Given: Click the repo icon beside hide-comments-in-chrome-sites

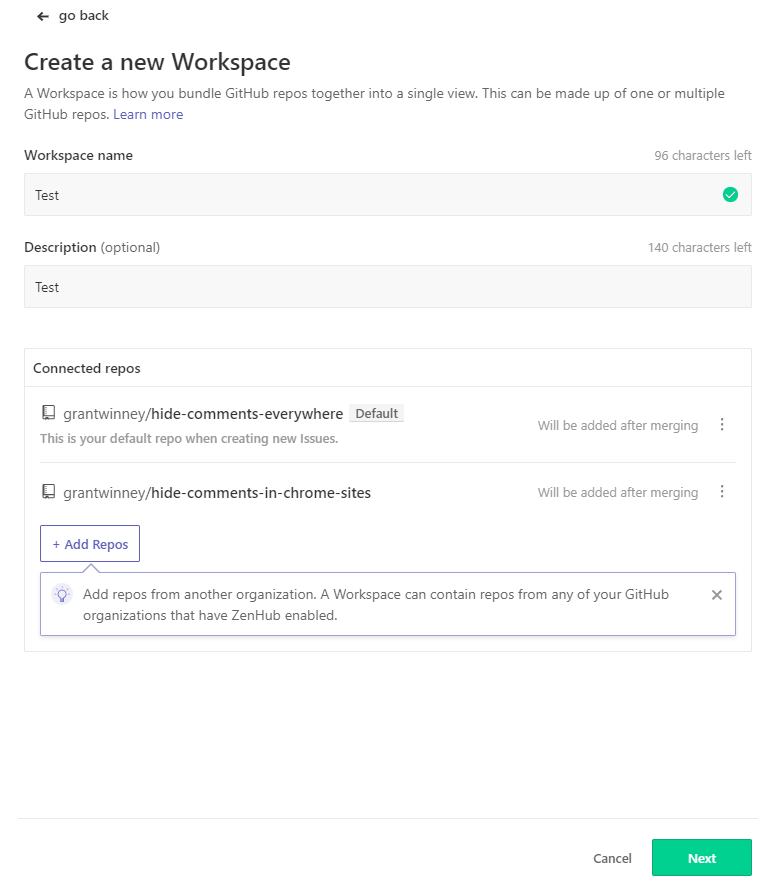Looking at the screenshot, I should pyautogui.click(x=48, y=492).
